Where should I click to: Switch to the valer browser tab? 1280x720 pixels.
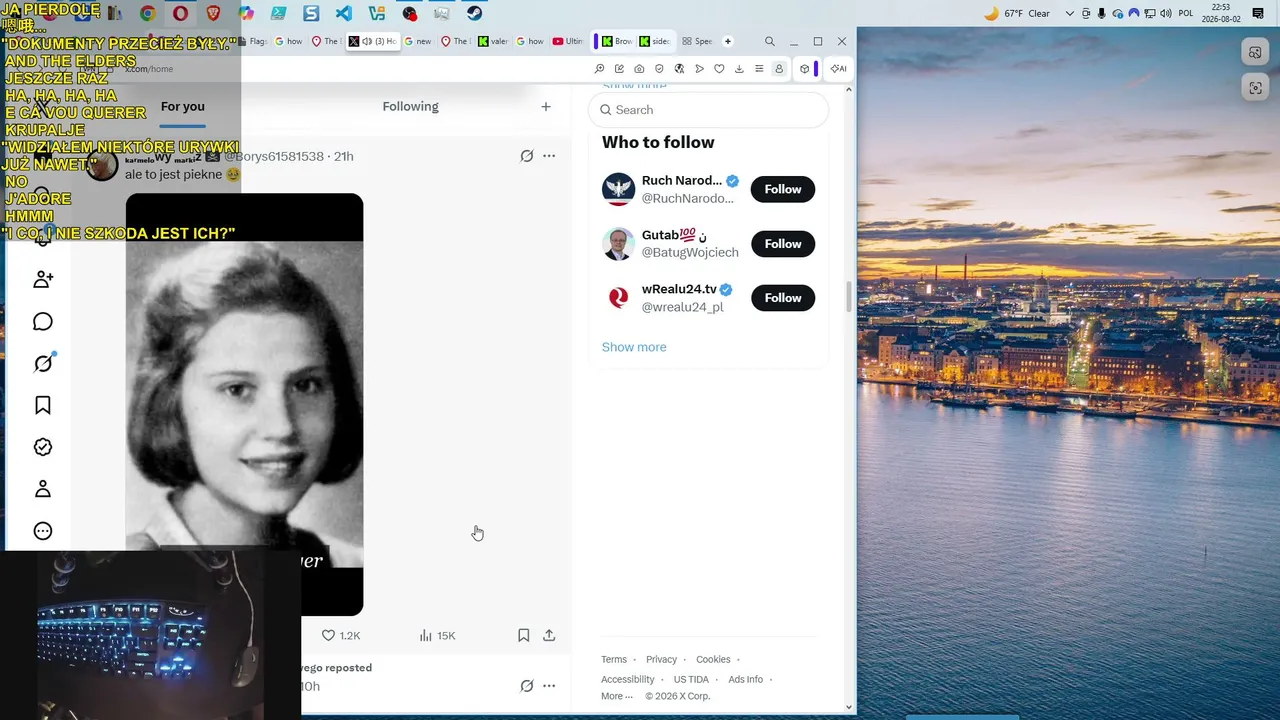click(494, 41)
